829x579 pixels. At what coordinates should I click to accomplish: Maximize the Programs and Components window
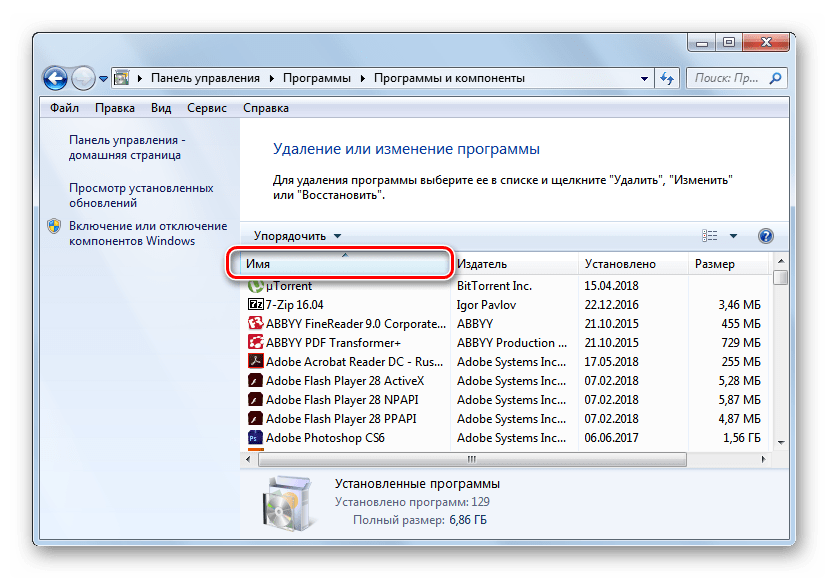click(x=729, y=43)
